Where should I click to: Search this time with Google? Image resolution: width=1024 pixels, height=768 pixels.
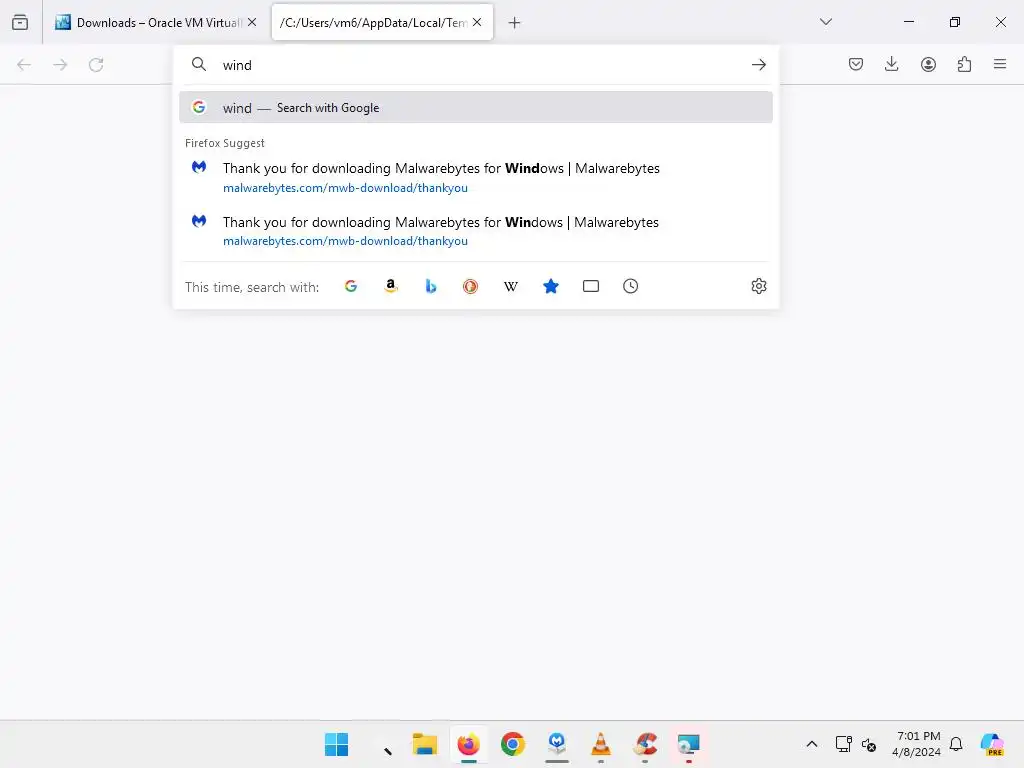click(x=351, y=286)
